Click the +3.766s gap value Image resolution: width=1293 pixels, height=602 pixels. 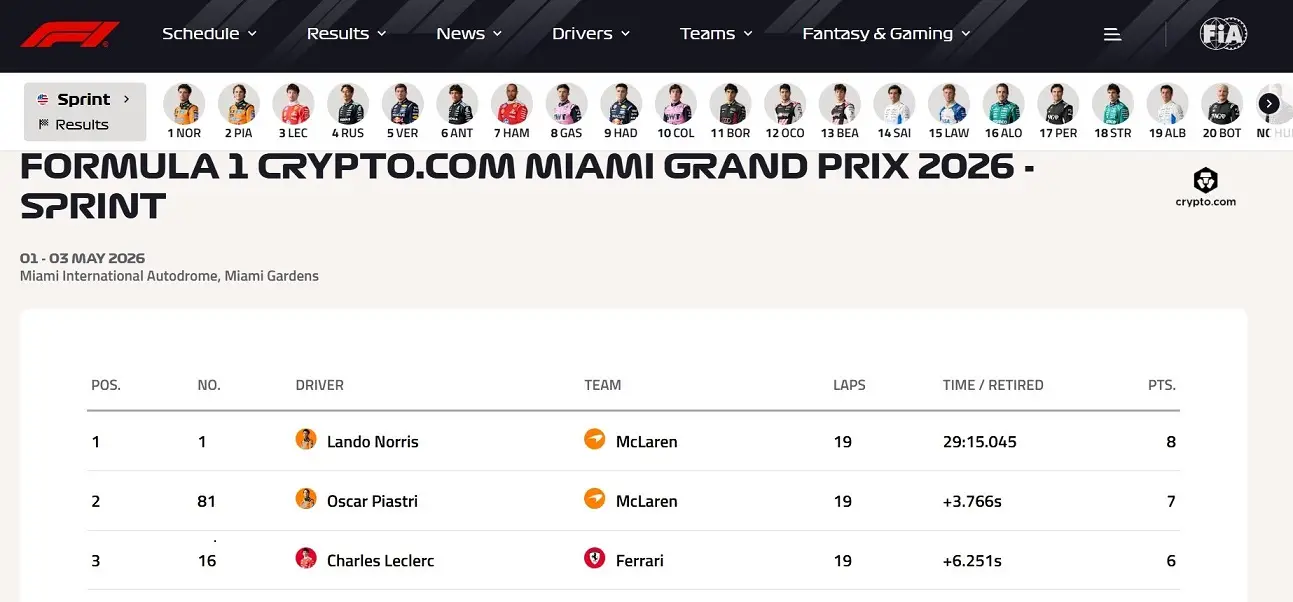973,501
